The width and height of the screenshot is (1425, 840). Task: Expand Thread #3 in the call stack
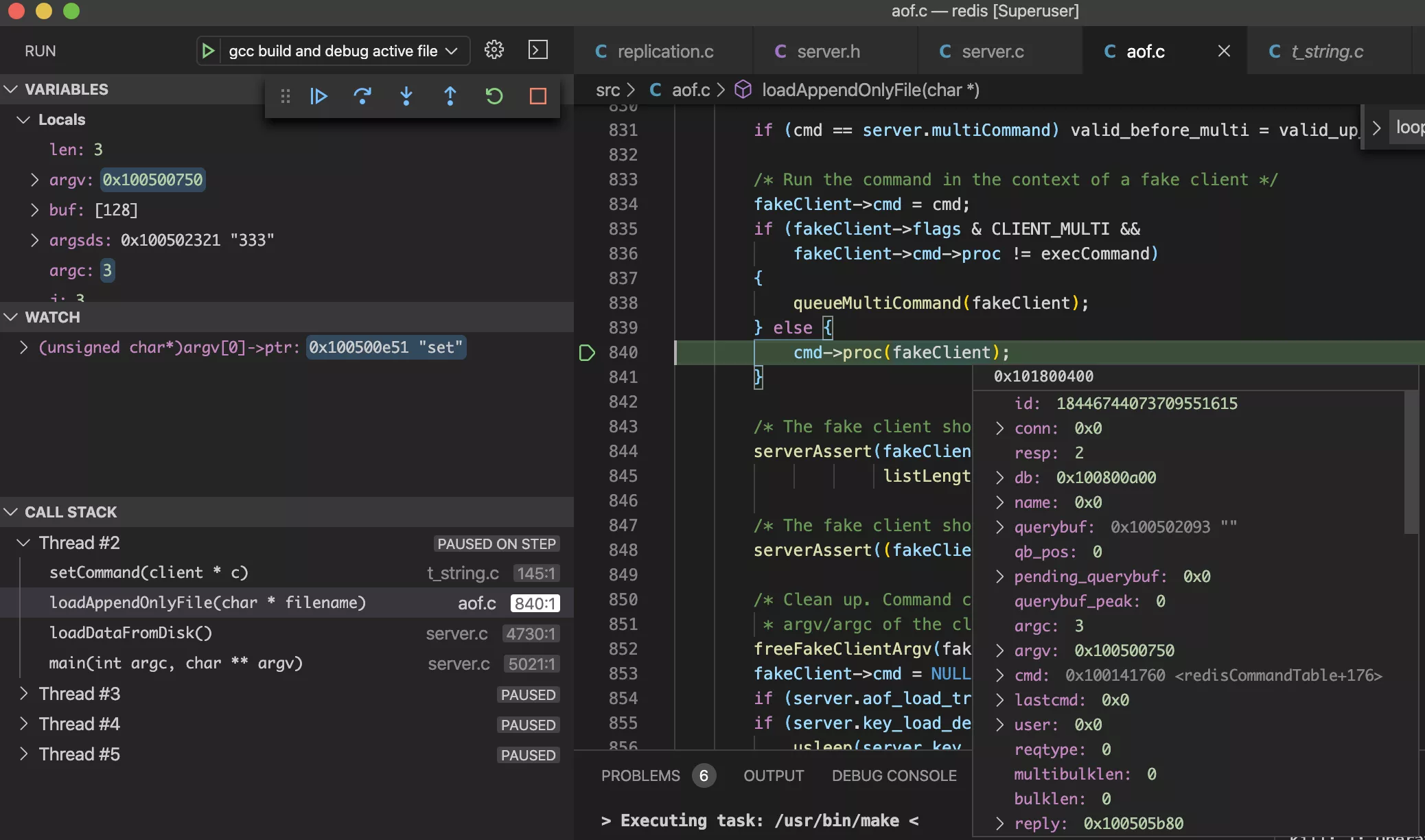point(24,694)
